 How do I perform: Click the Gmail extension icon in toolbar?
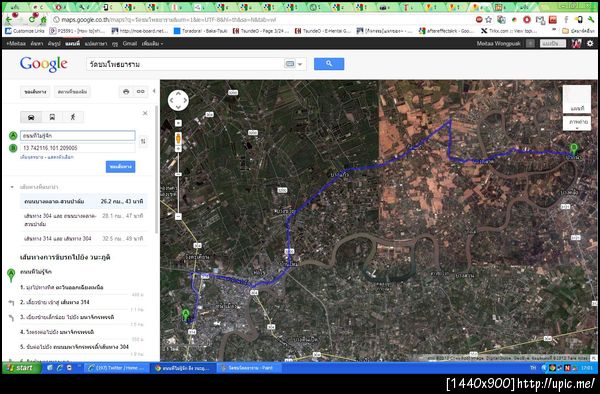(540, 20)
